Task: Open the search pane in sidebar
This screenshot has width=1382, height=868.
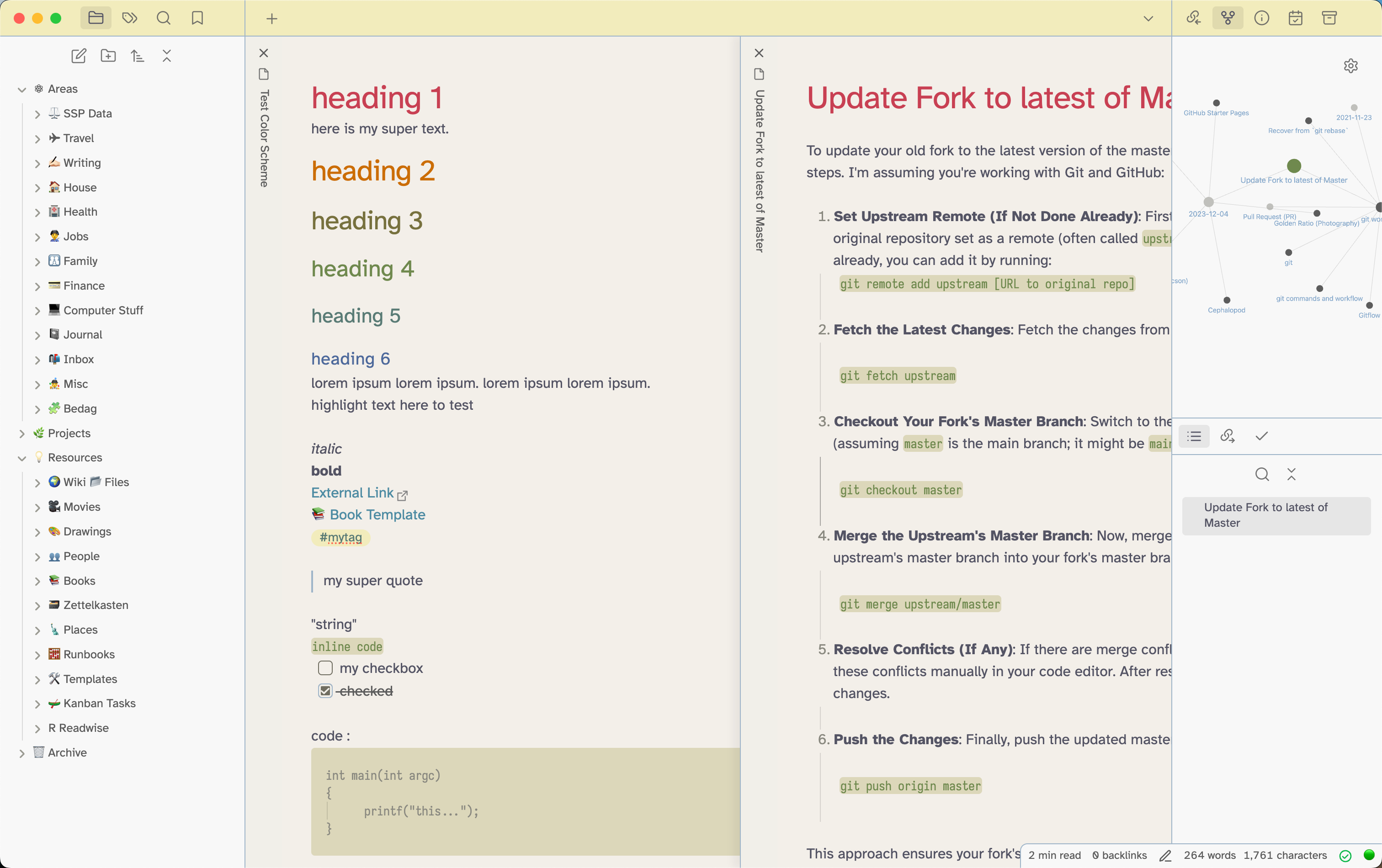Action: 164,18
